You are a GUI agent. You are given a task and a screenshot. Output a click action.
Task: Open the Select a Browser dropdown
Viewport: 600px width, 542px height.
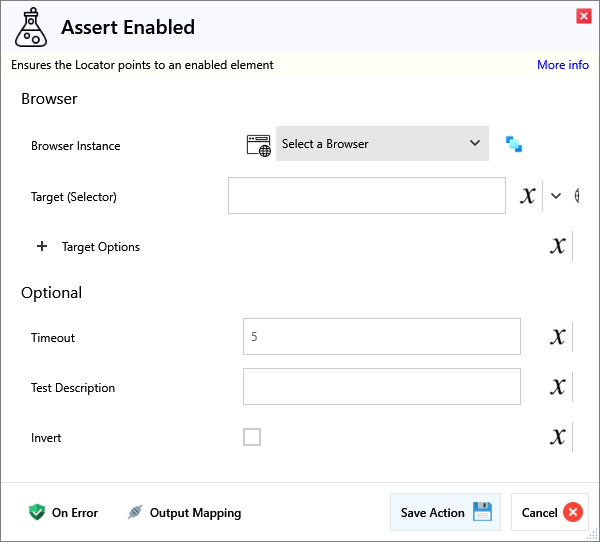tap(382, 144)
